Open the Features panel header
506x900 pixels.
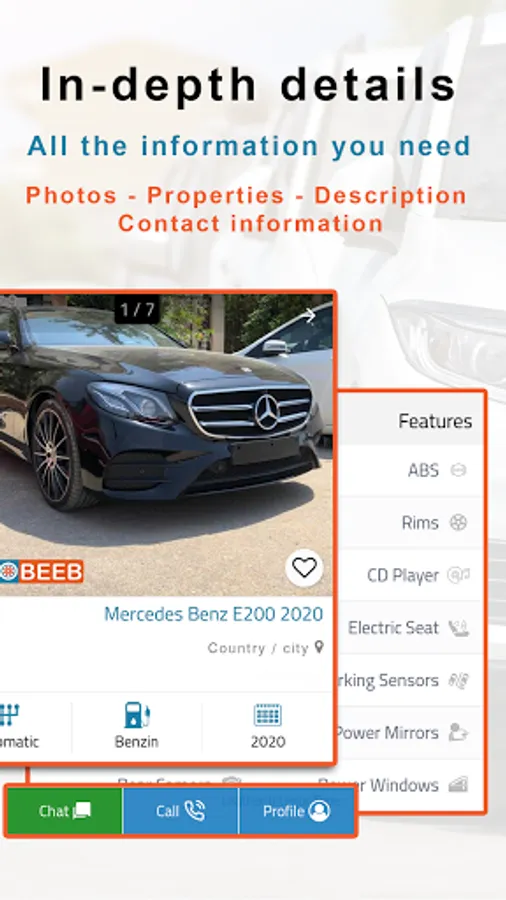tap(410, 421)
